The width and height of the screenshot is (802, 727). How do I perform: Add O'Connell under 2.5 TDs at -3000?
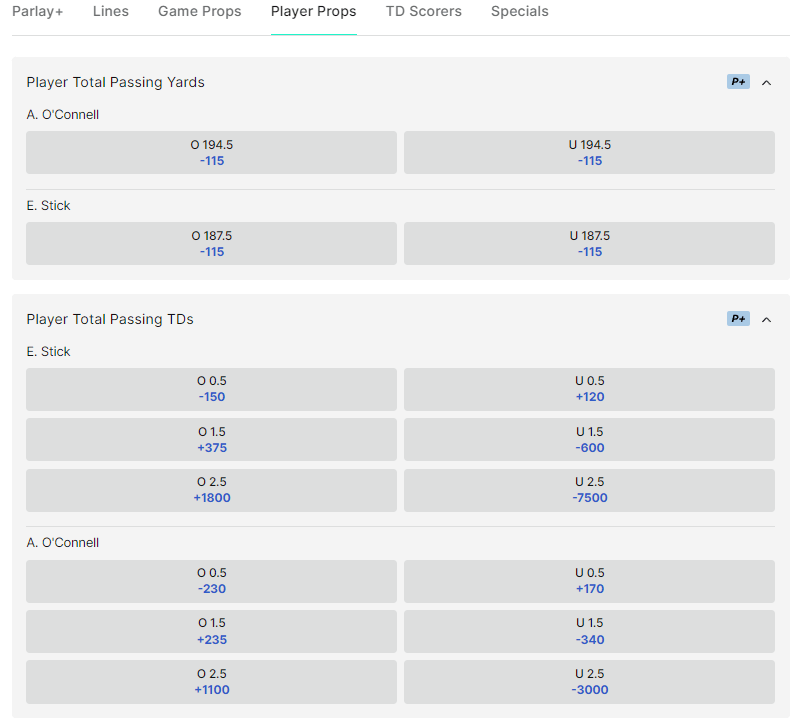tap(589, 682)
